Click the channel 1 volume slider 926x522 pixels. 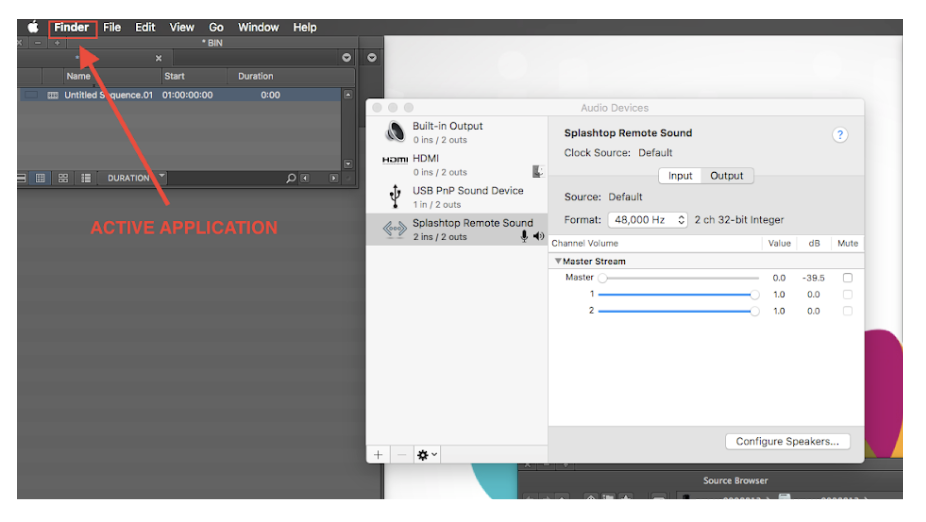(x=678, y=294)
